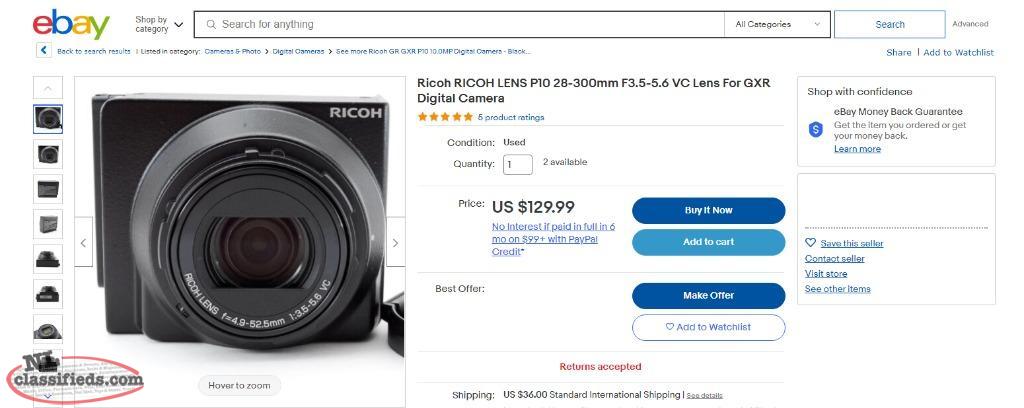Expand the All Categories dropdown
1024x408 pixels.
(777, 24)
